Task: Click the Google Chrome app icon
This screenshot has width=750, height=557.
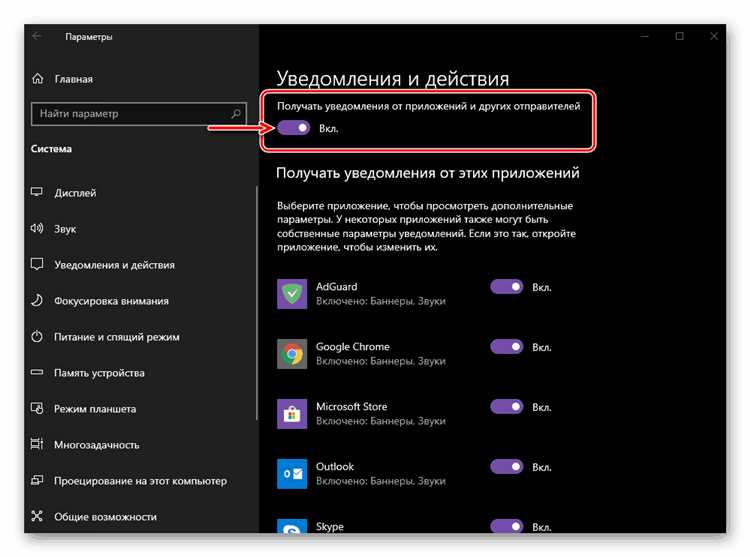Action: point(293,353)
